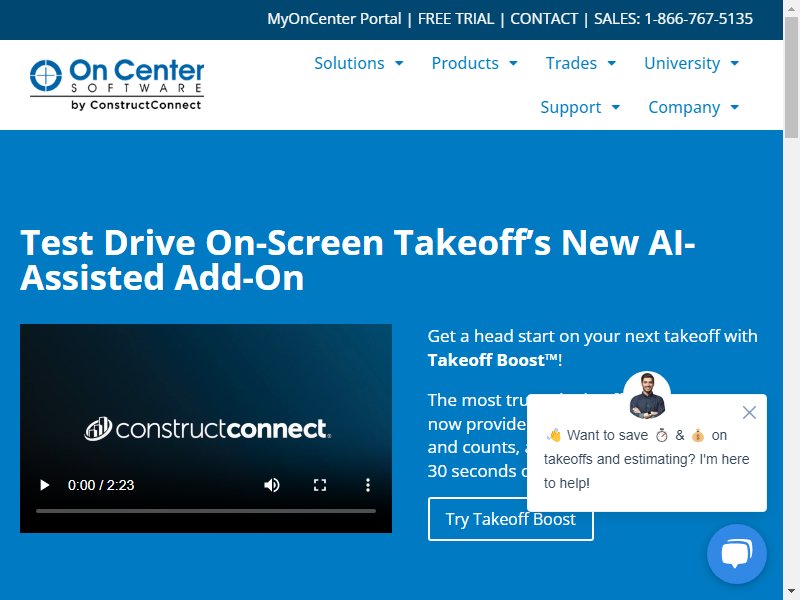Expand the Company dropdown arrow
800x600 pixels.
(735, 107)
